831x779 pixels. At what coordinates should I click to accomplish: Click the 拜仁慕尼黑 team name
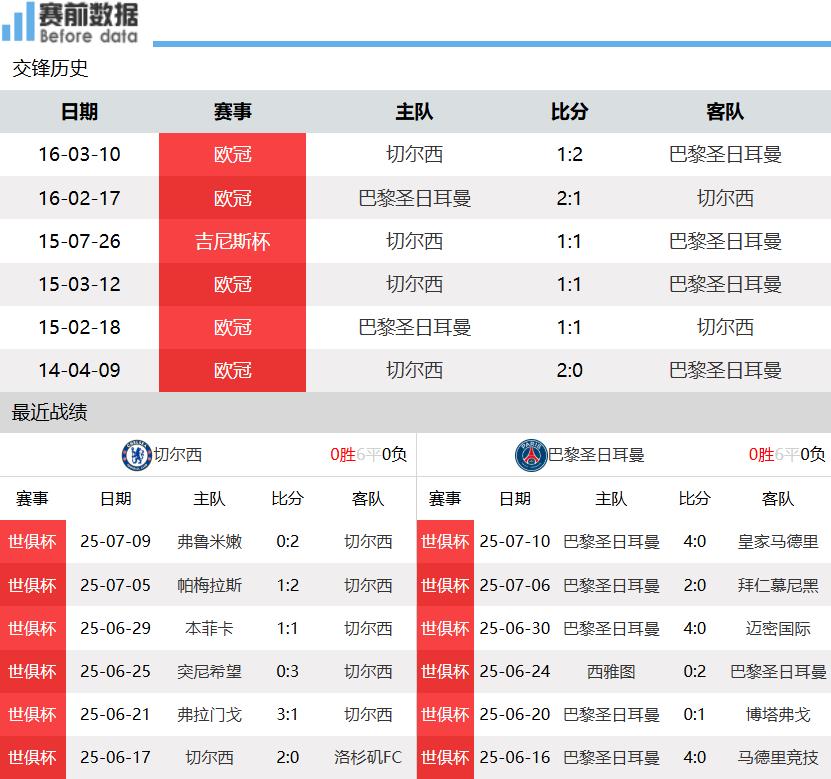coord(777,585)
